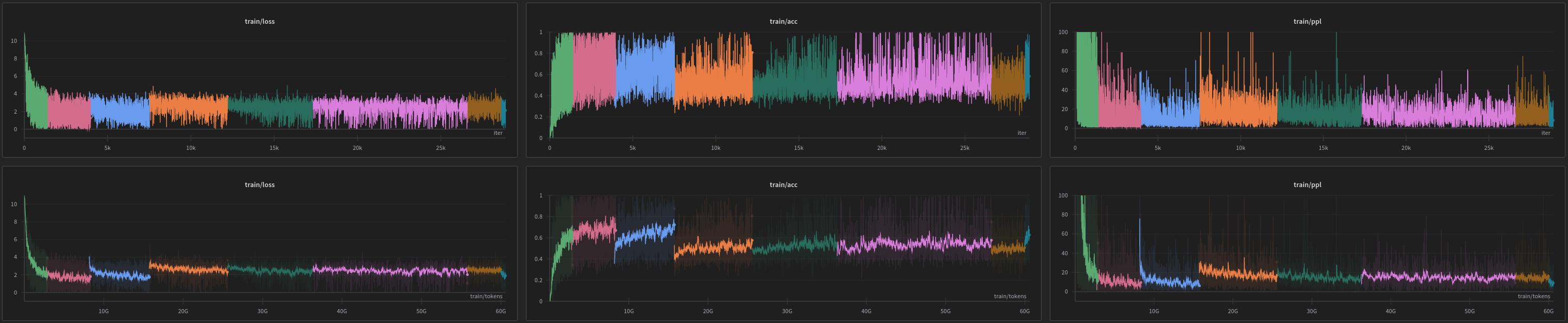Screen dimensions: 1568x323
Task: Select train/acc title on the tokens-axis chart
Action: click(x=783, y=184)
